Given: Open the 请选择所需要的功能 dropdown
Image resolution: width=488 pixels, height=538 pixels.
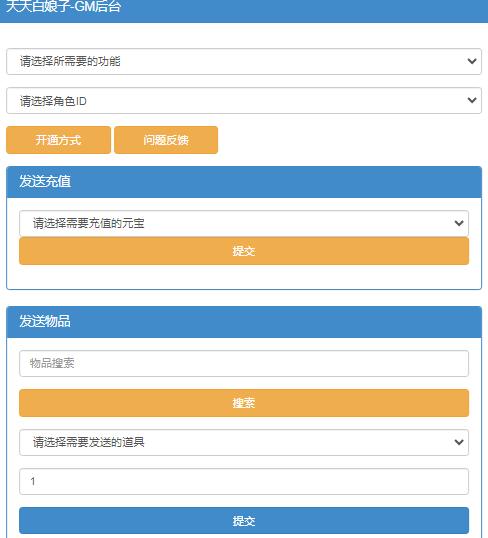Looking at the screenshot, I should (x=244, y=61).
